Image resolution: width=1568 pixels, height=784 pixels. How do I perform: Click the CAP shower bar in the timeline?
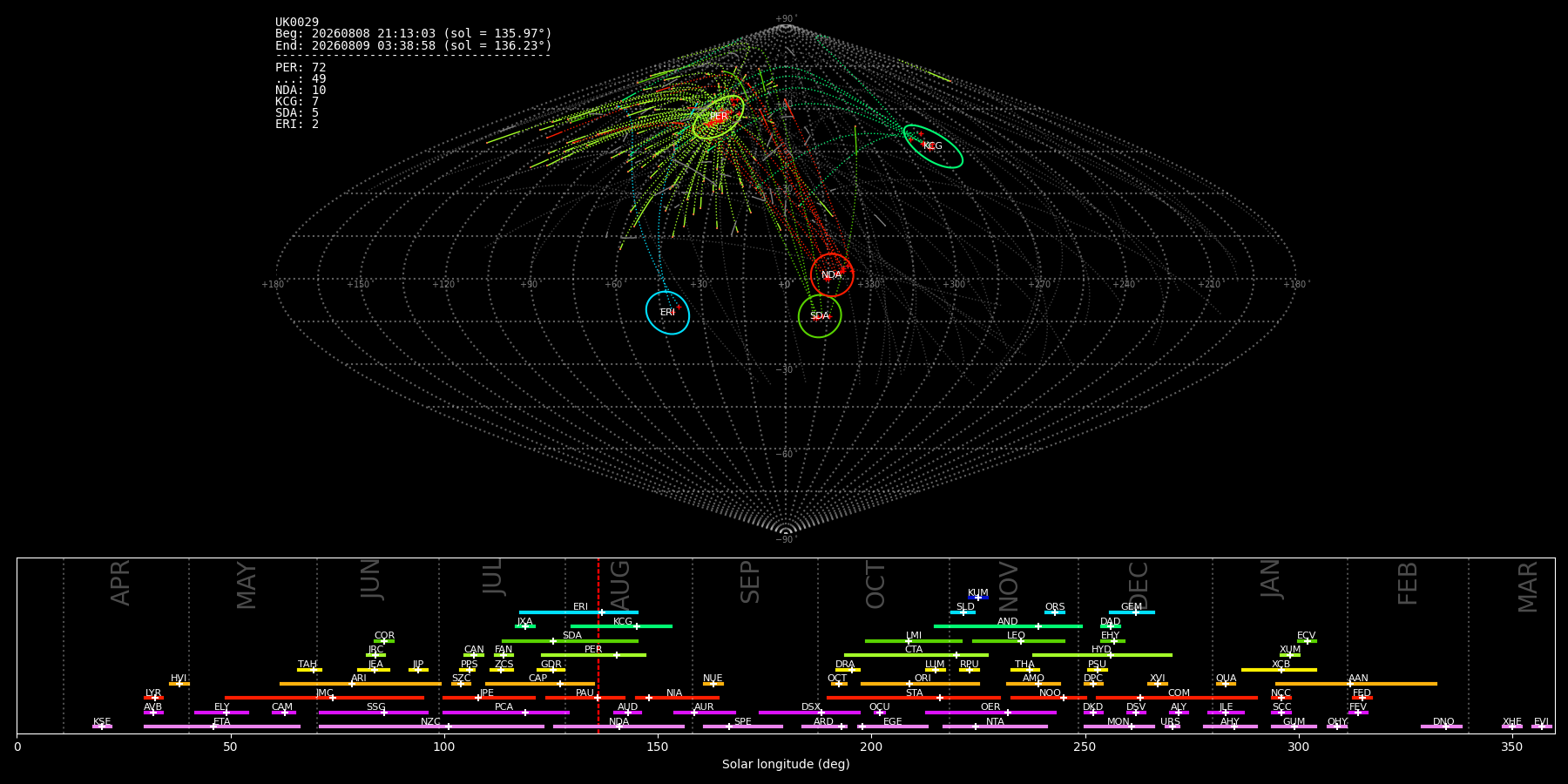(540, 684)
